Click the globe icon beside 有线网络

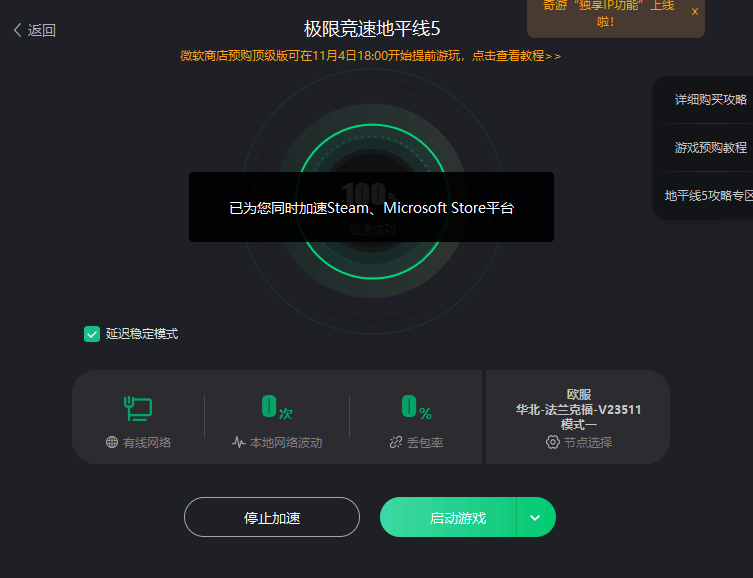(112, 442)
